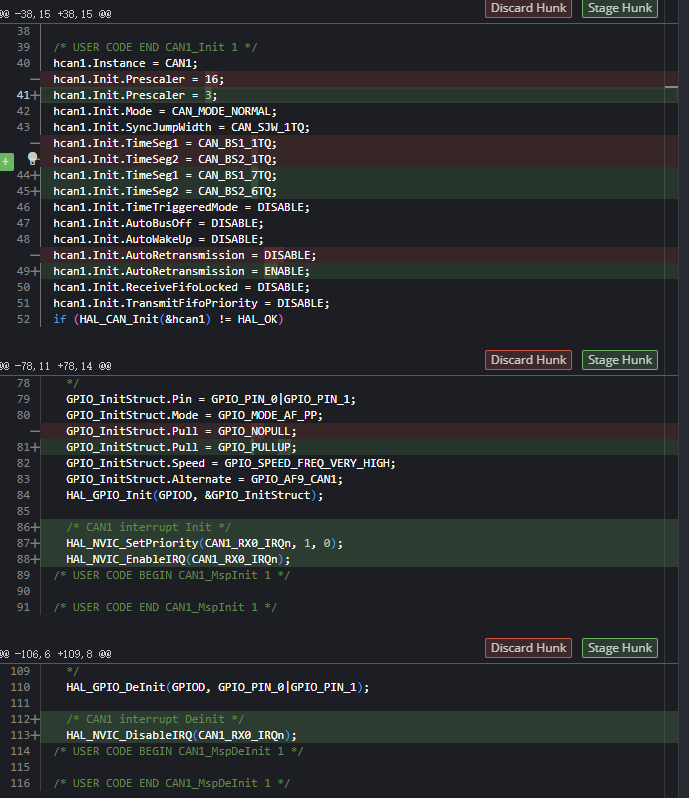Click the green plus stage-line icon

tap(7, 159)
